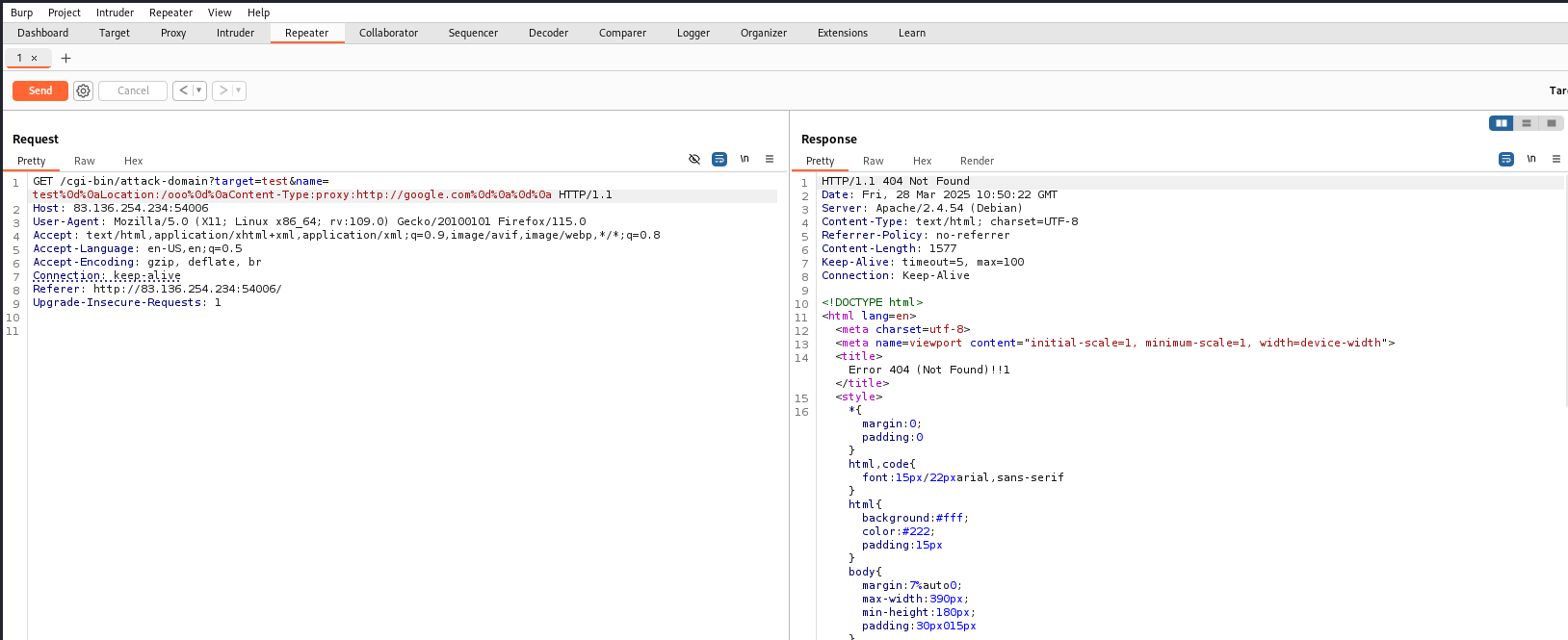
Task: Switch to the Dashboard tab
Action: pos(43,33)
